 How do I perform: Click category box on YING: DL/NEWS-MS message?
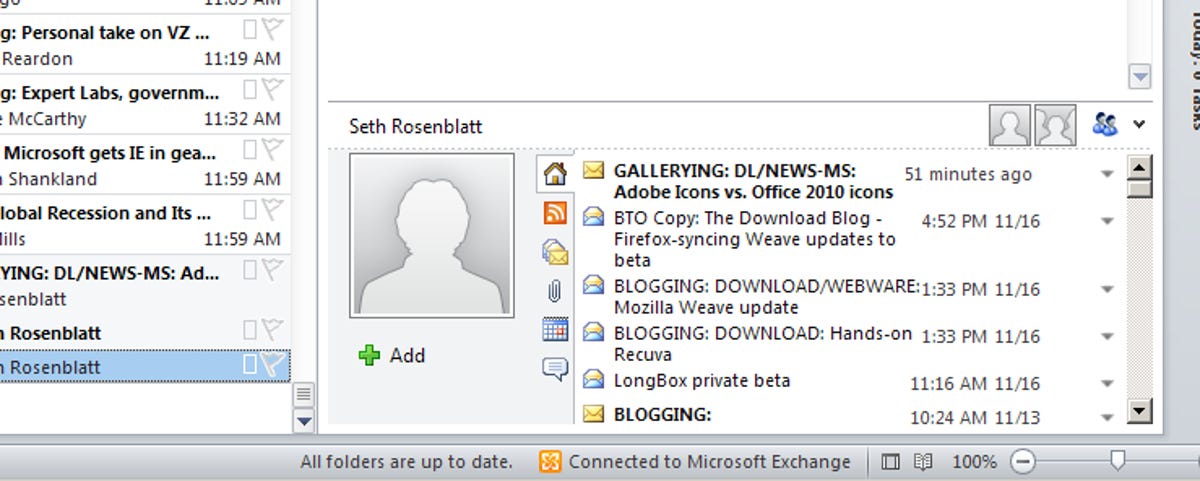pyautogui.click(x=250, y=271)
